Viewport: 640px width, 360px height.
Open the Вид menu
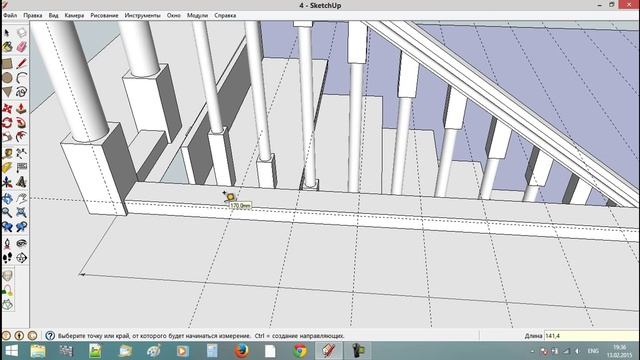coord(53,16)
